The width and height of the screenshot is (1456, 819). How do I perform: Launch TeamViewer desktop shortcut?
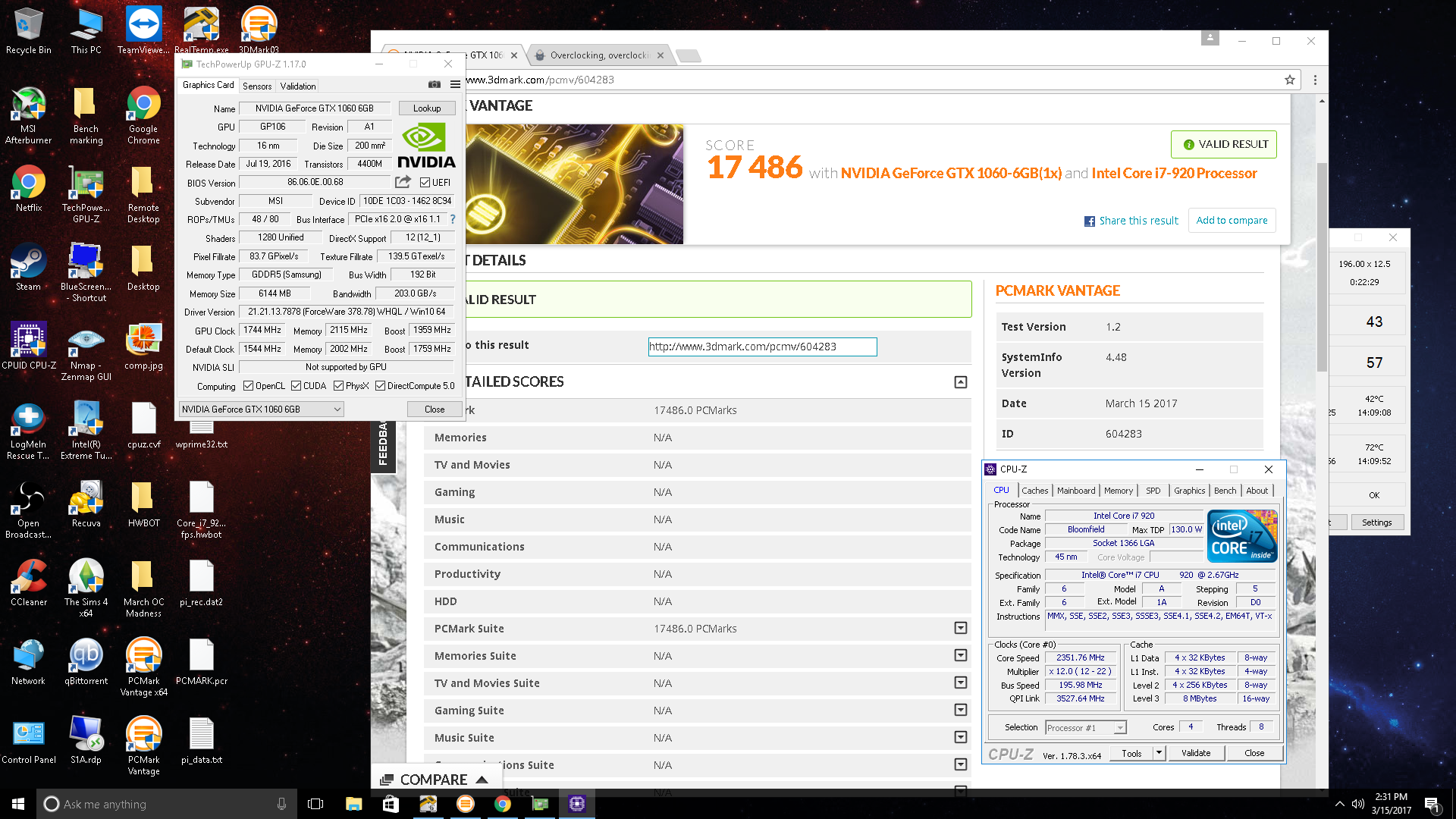(143, 30)
